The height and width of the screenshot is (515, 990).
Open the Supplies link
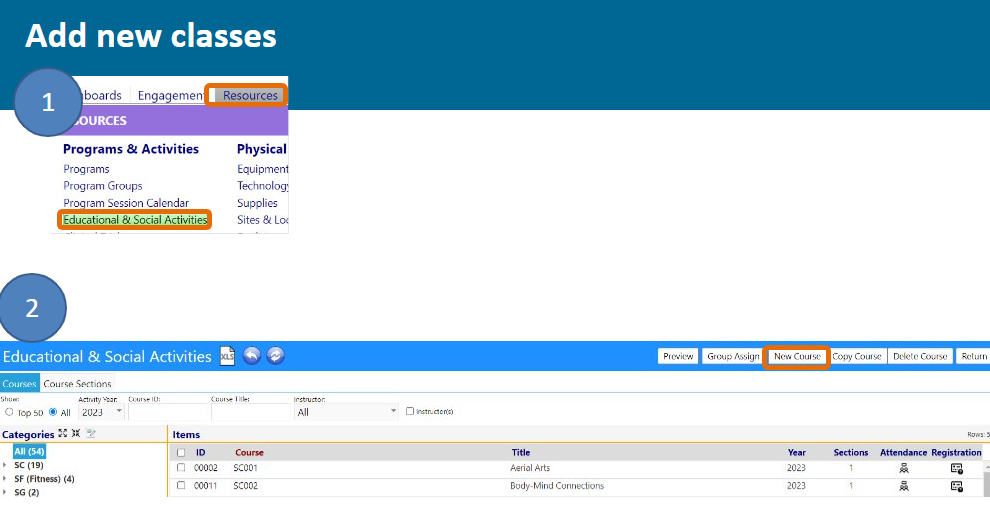click(257, 203)
